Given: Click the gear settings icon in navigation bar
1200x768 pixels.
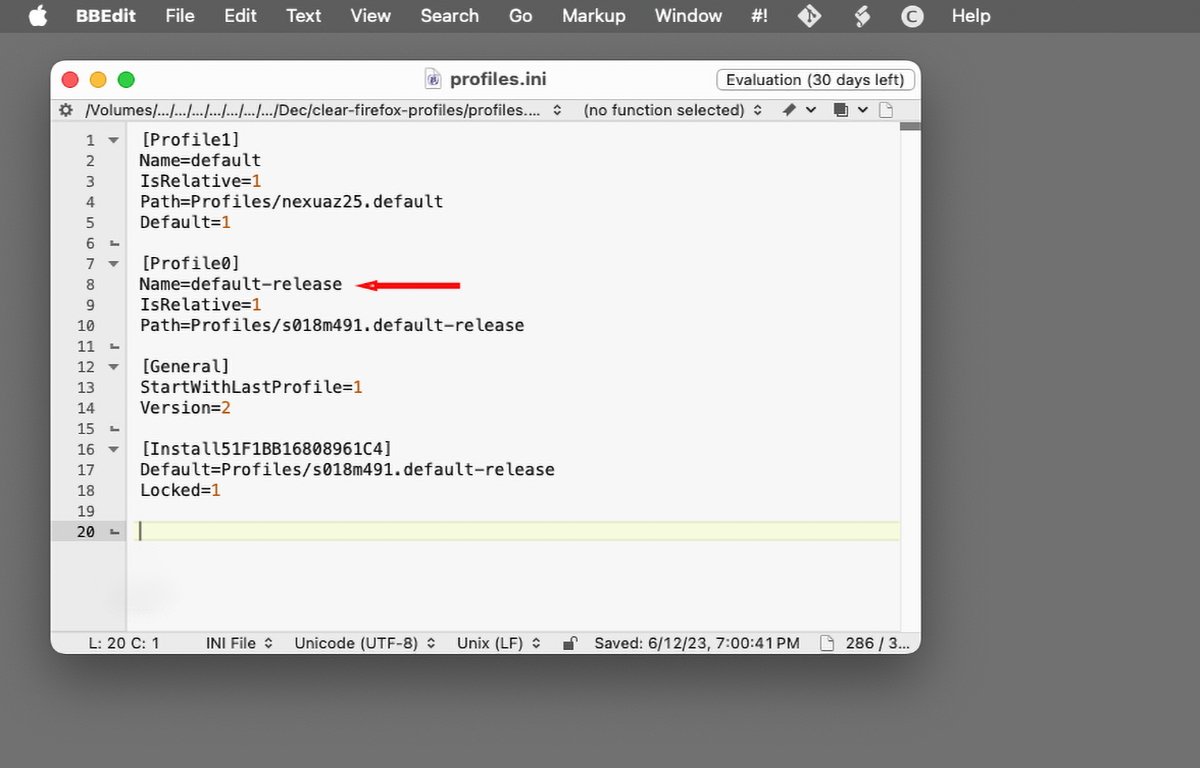Looking at the screenshot, I should pyautogui.click(x=66, y=110).
